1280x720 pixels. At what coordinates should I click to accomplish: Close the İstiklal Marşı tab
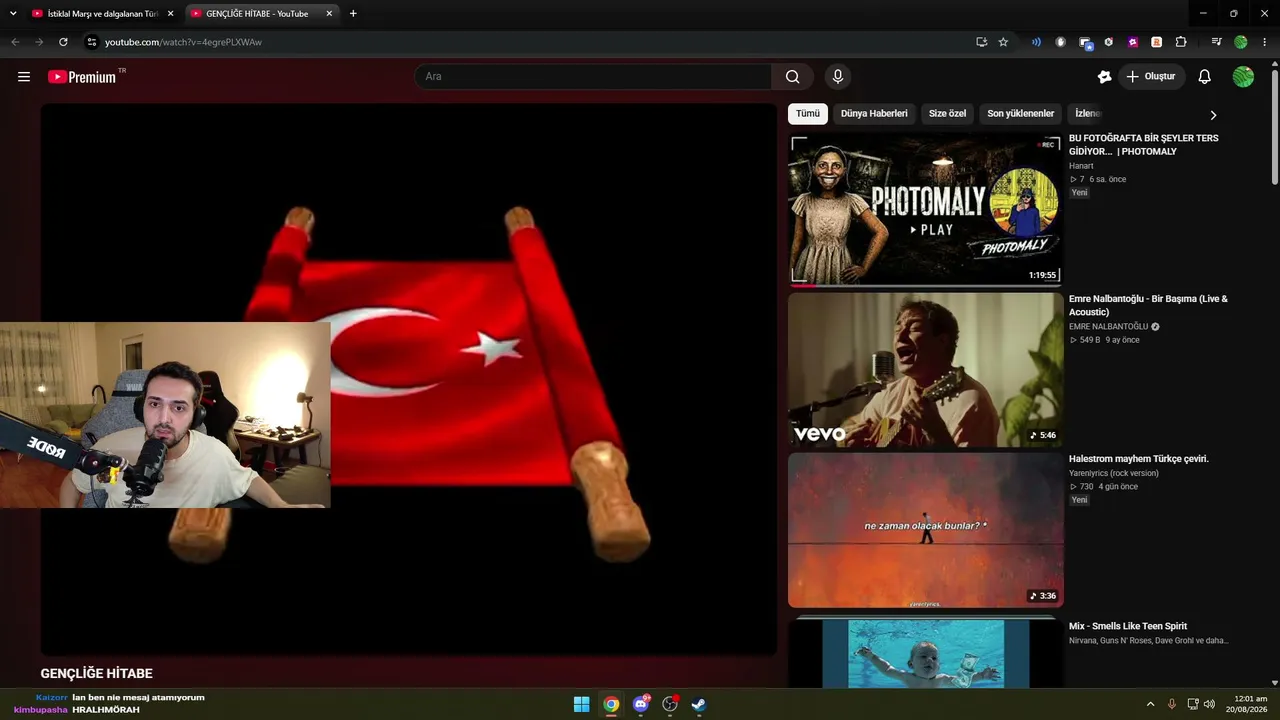(170, 14)
